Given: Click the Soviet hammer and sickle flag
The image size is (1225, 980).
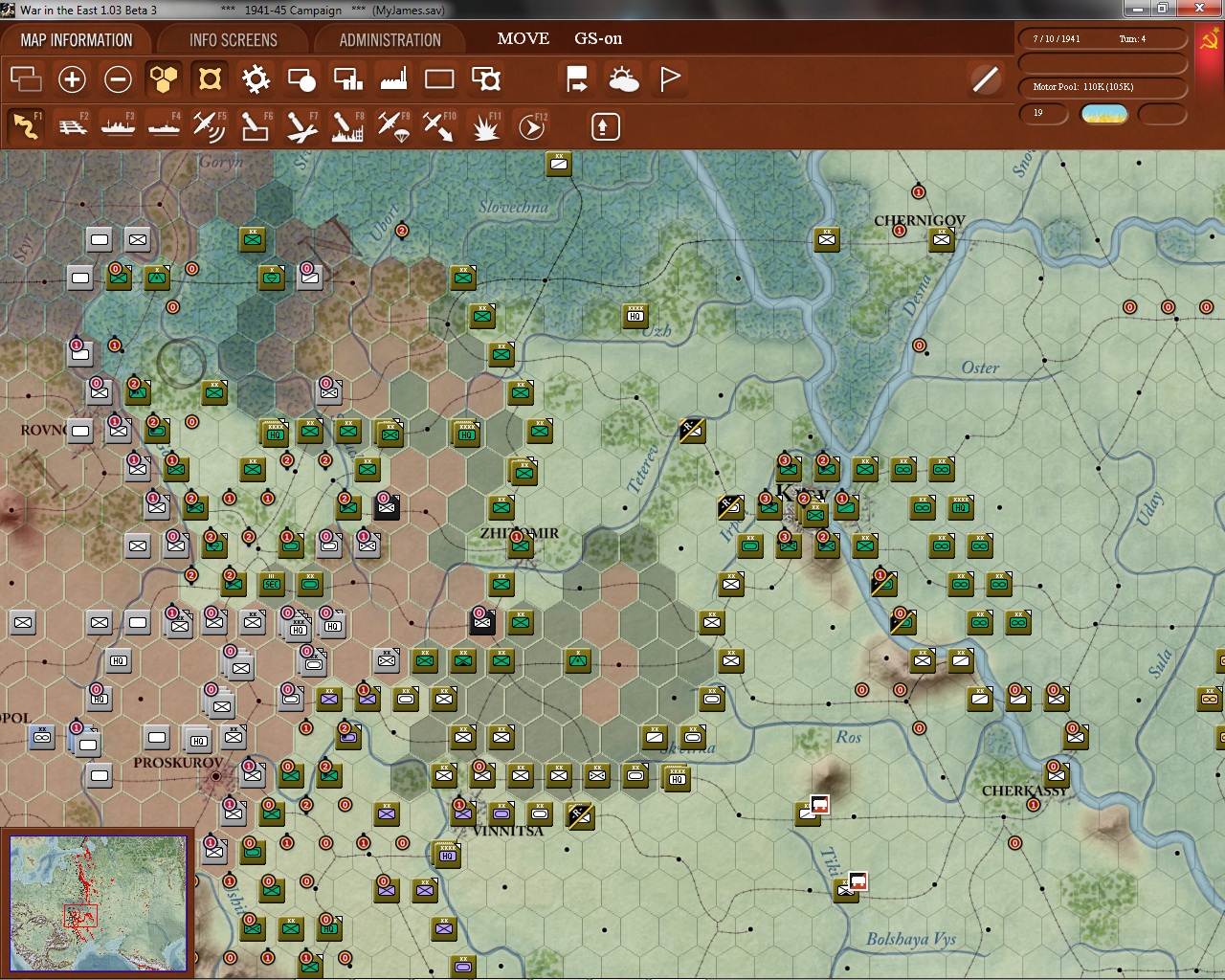Looking at the screenshot, I should [x=1209, y=39].
